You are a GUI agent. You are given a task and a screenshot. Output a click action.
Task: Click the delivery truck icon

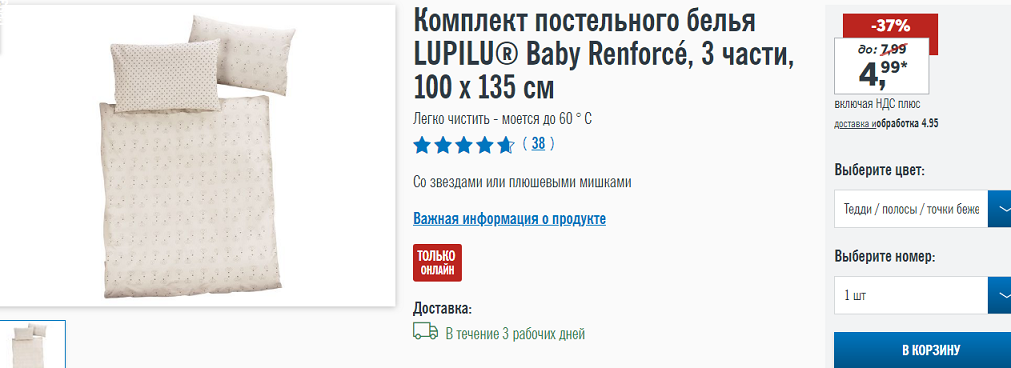point(426,332)
